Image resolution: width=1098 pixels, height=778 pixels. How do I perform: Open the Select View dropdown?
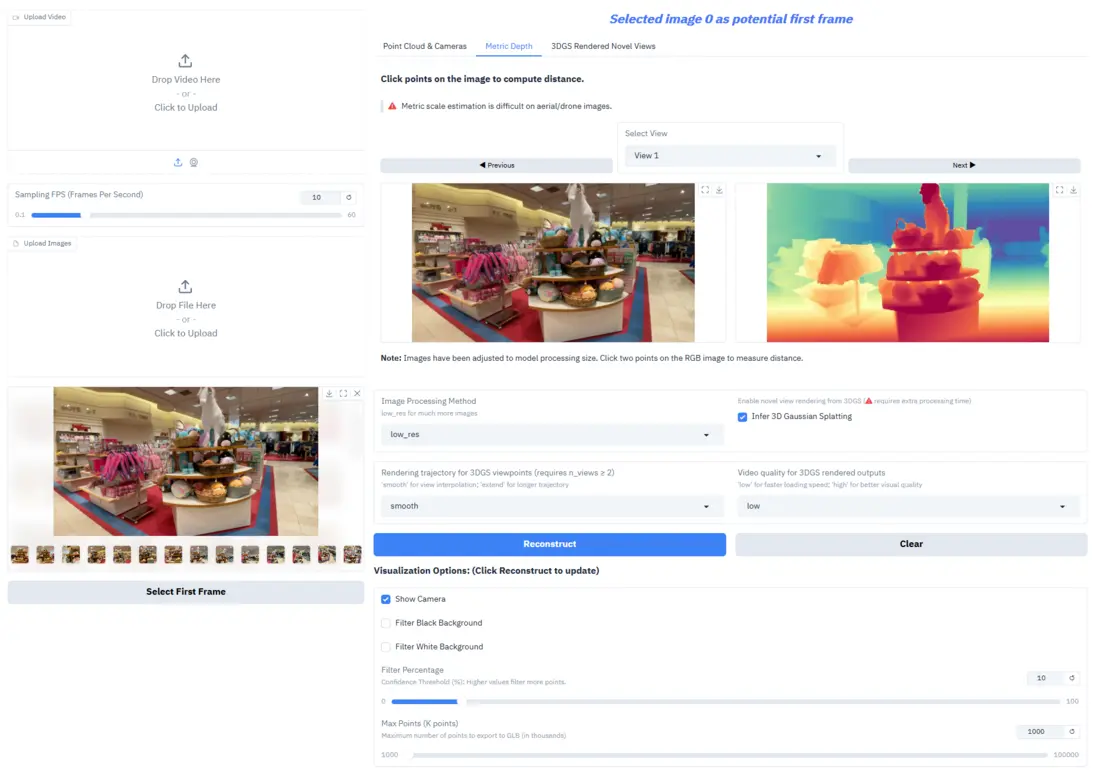(730, 155)
